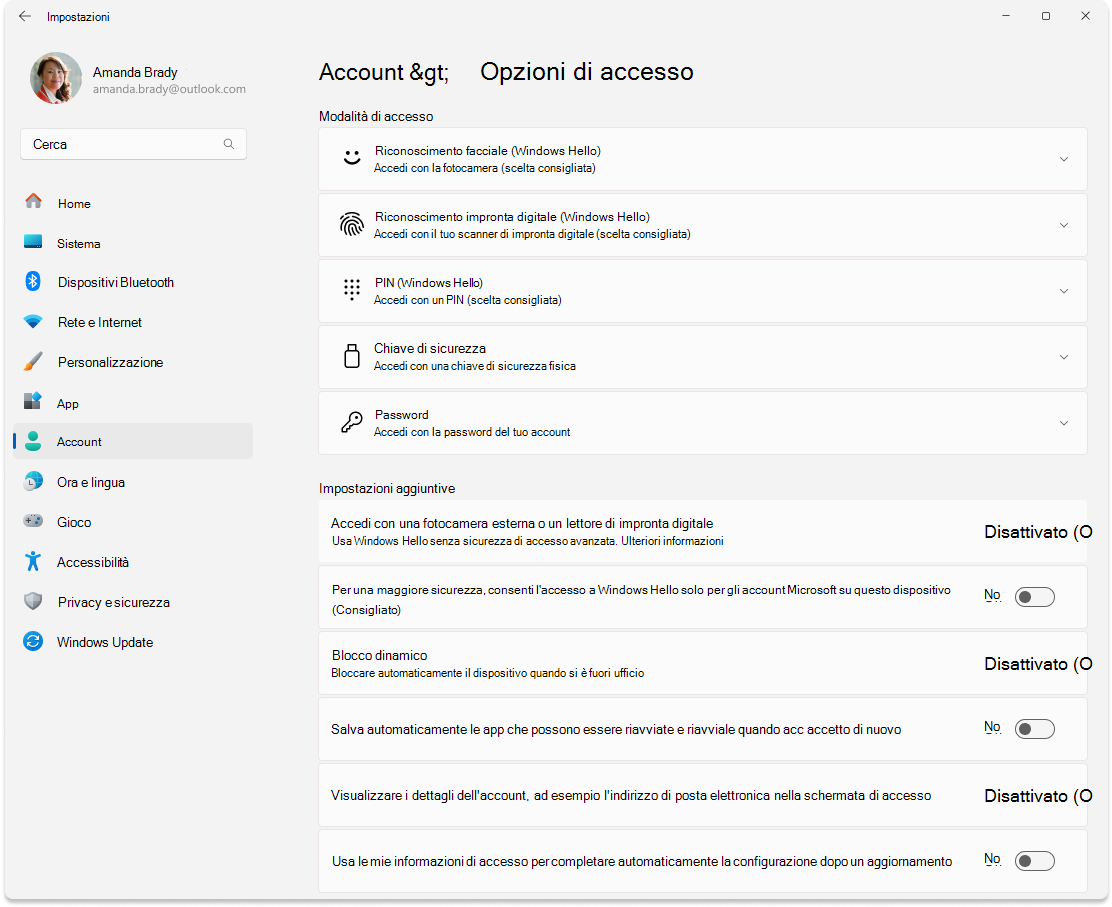Click the Gioco controller icon
This screenshot has width=1112, height=907.
pos(33,521)
